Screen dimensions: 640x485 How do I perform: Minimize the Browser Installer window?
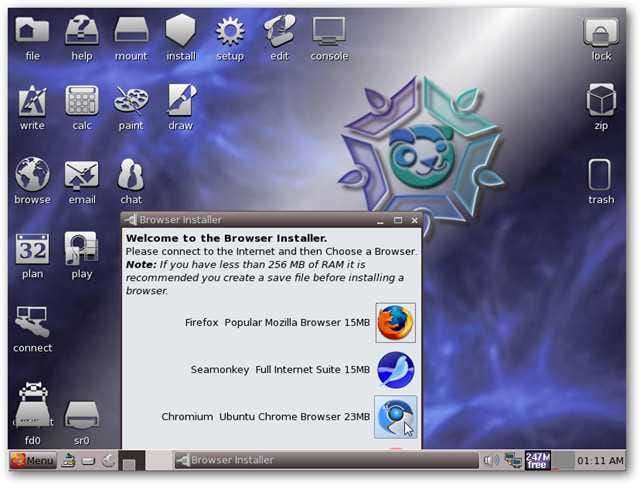pos(380,220)
